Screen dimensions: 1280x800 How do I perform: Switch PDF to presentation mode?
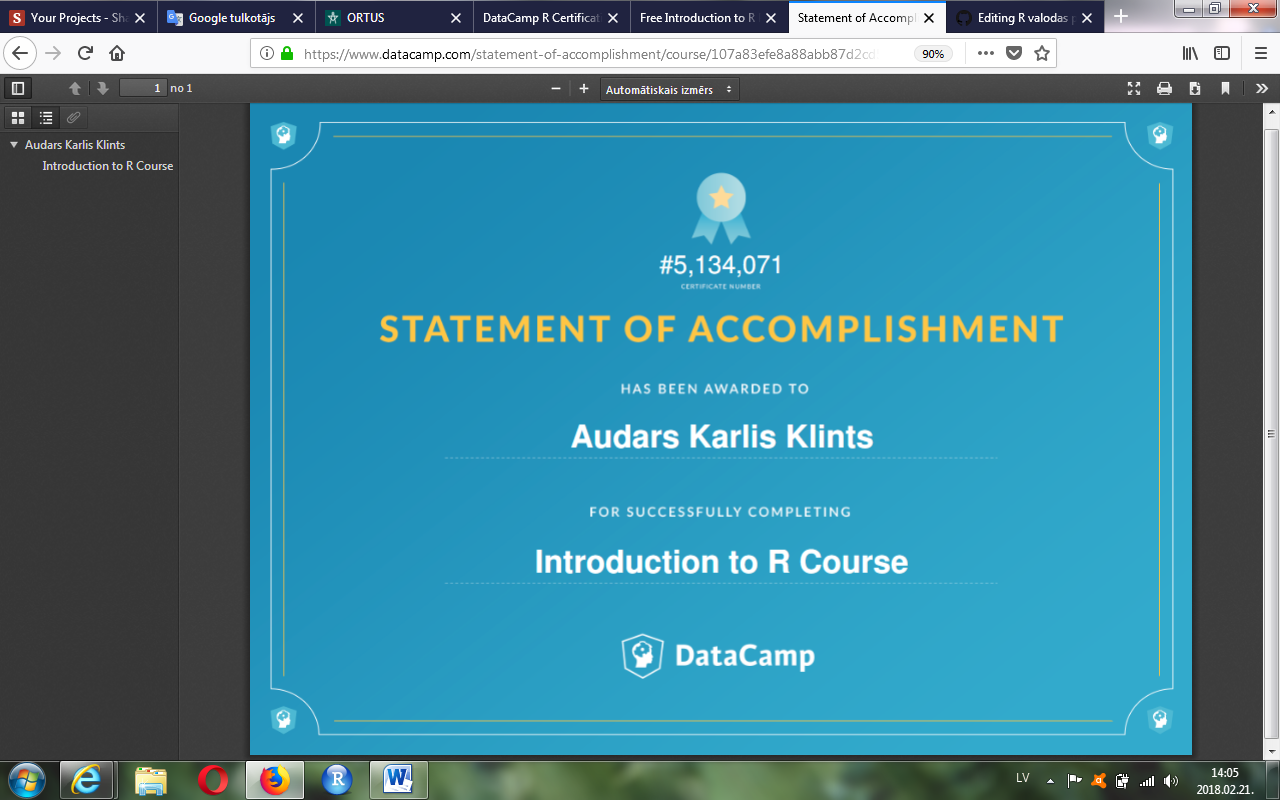click(1134, 88)
